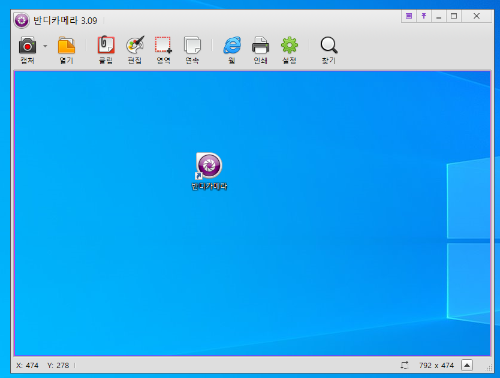The image size is (500, 378).
Task: Click the 반디카메라 shortcut in captured image
Action: coord(209,171)
